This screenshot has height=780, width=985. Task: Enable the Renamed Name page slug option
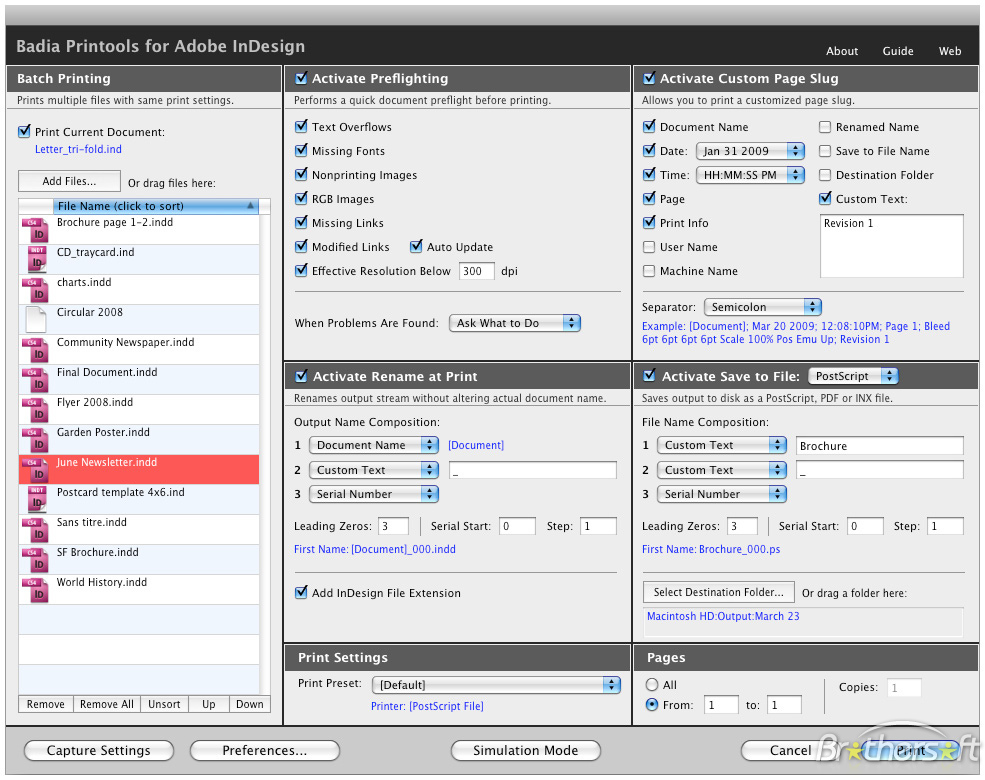[824, 127]
